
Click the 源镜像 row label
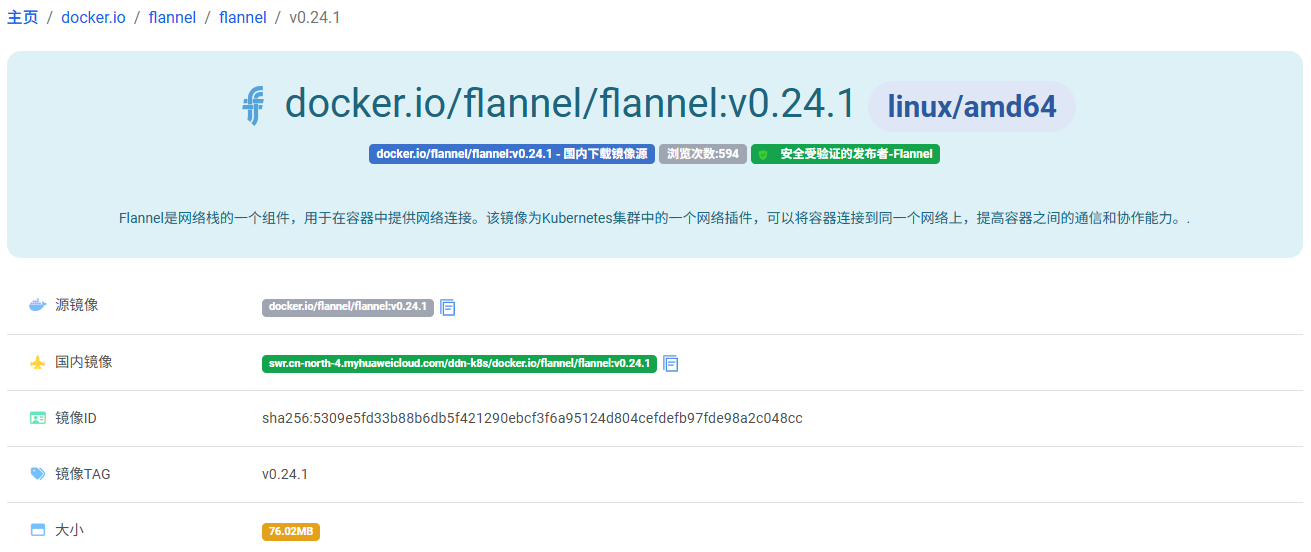pyautogui.click(x=77, y=305)
